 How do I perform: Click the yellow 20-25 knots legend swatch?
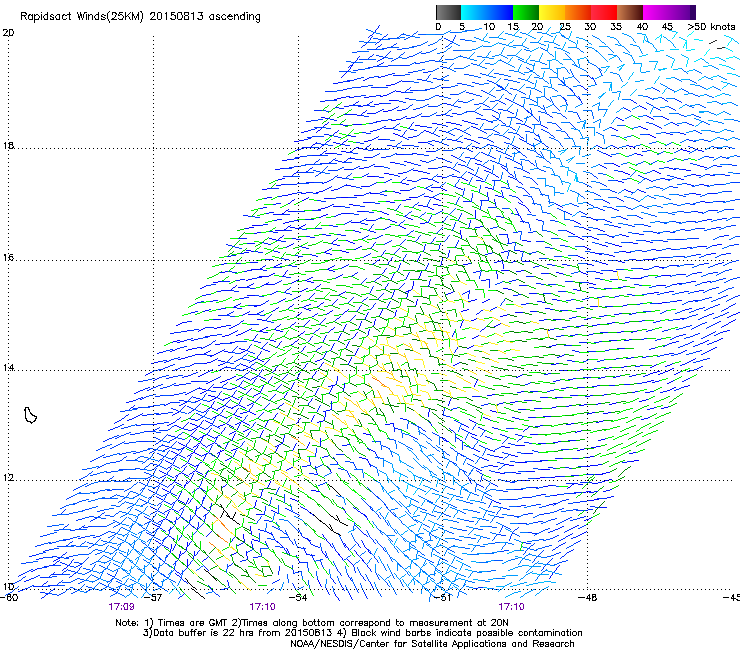(552, 12)
